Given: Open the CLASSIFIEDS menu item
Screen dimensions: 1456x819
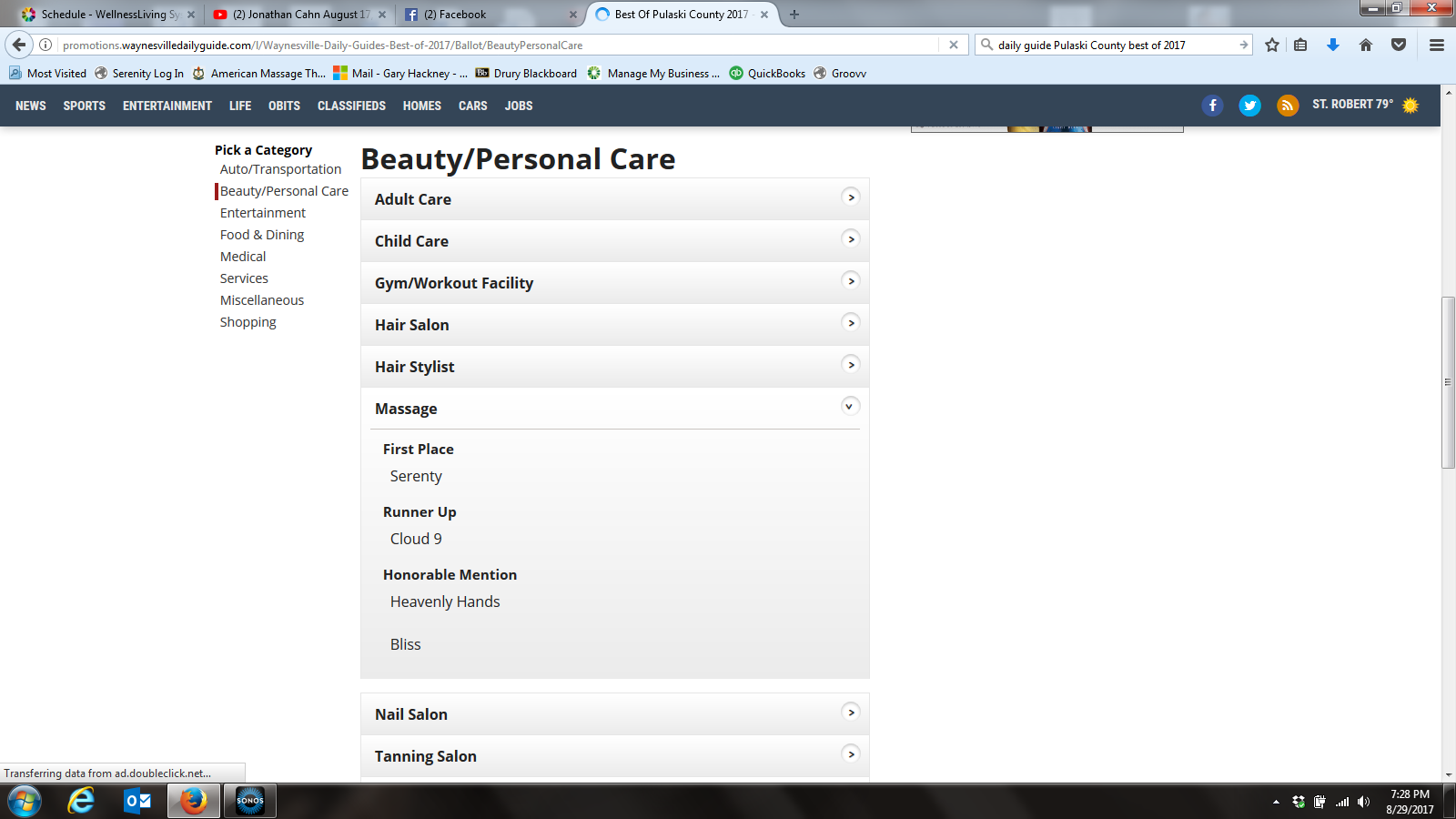Looking at the screenshot, I should pyautogui.click(x=351, y=106).
